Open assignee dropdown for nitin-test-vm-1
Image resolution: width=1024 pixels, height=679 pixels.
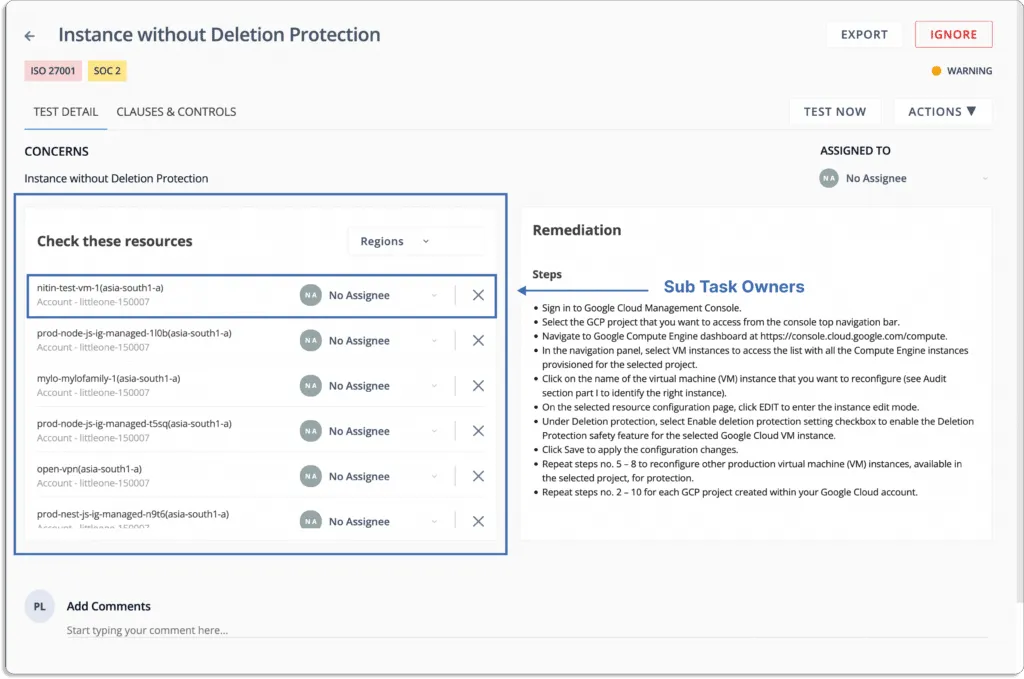(434, 296)
